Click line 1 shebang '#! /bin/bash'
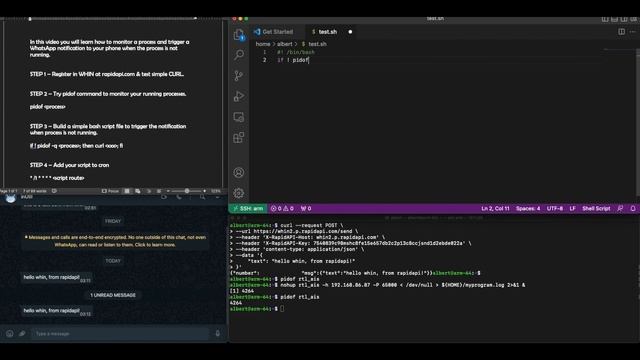The height and width of the screenshot is (360, 640). 296,52
